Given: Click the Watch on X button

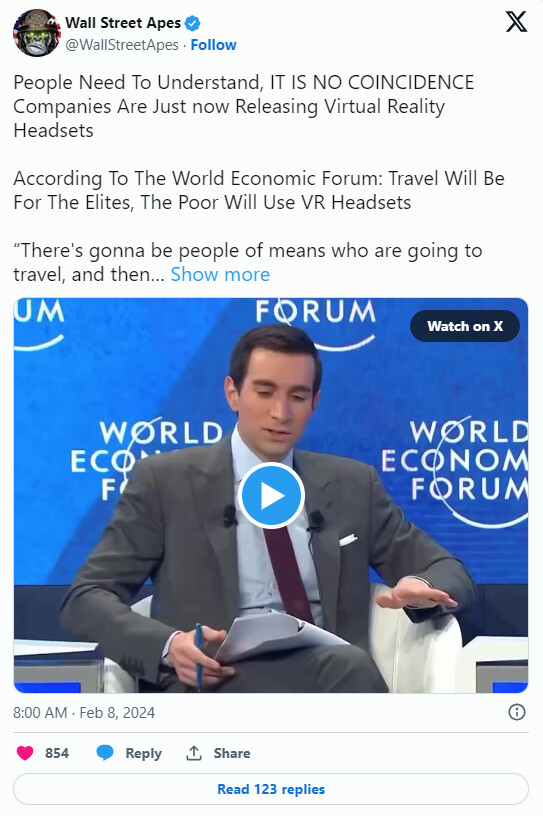Looking at the screenshot, I should [465, 326].
